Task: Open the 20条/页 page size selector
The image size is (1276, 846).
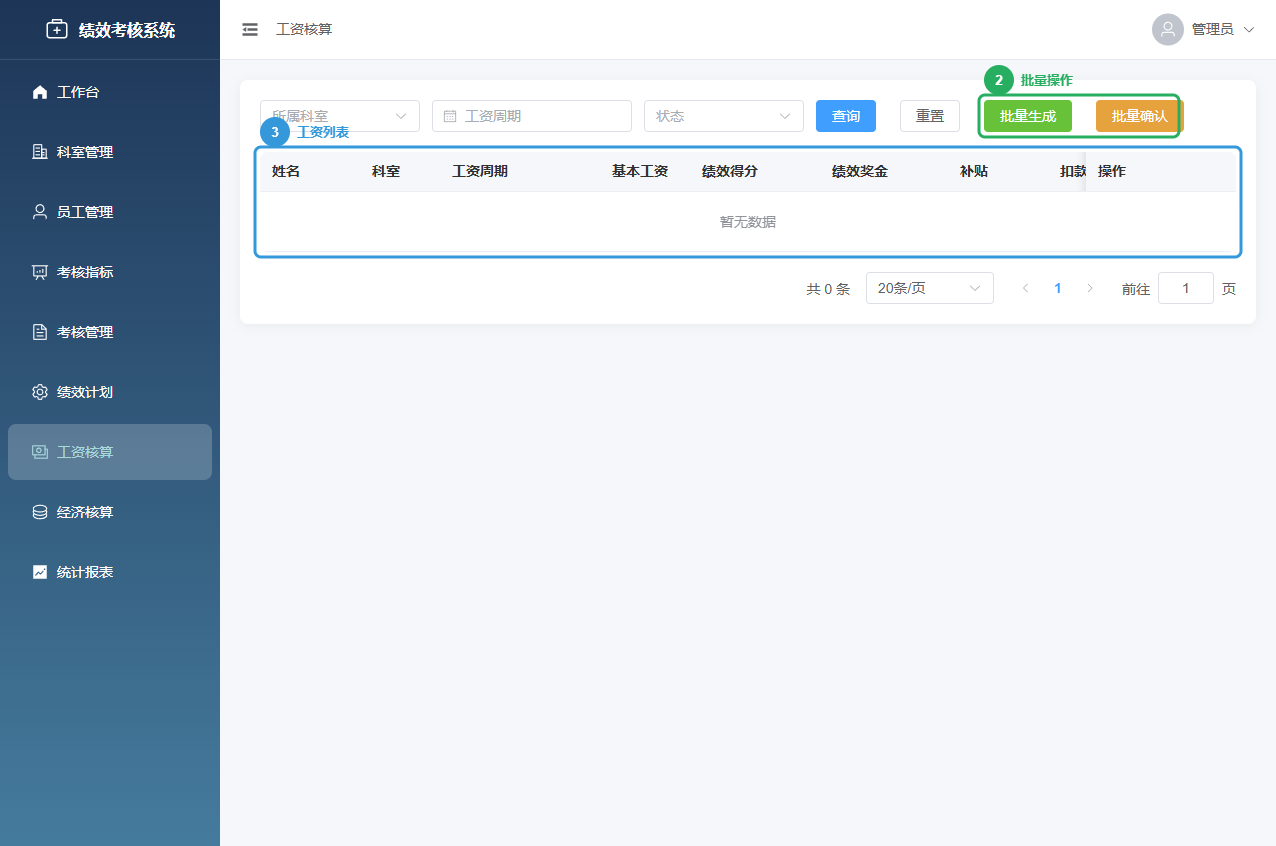Action: pos(929,288)
